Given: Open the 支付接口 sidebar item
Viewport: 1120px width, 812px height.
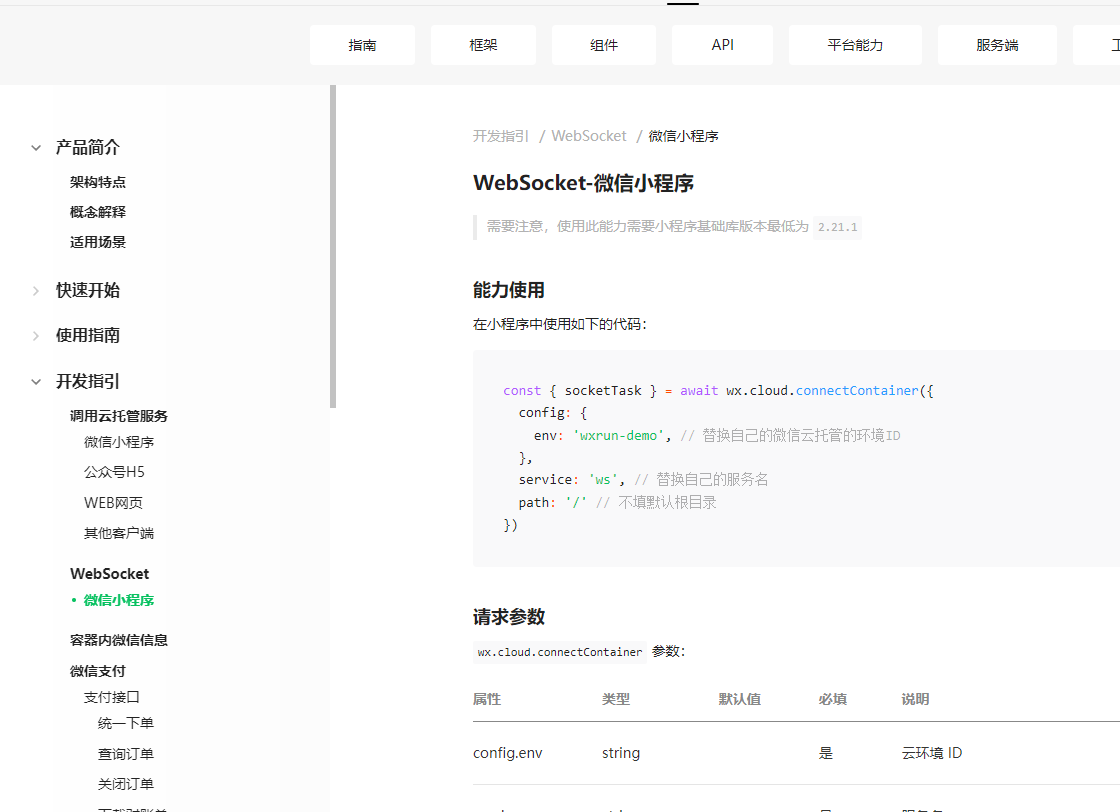Looking at the screenshot, I should pos(111,697).
